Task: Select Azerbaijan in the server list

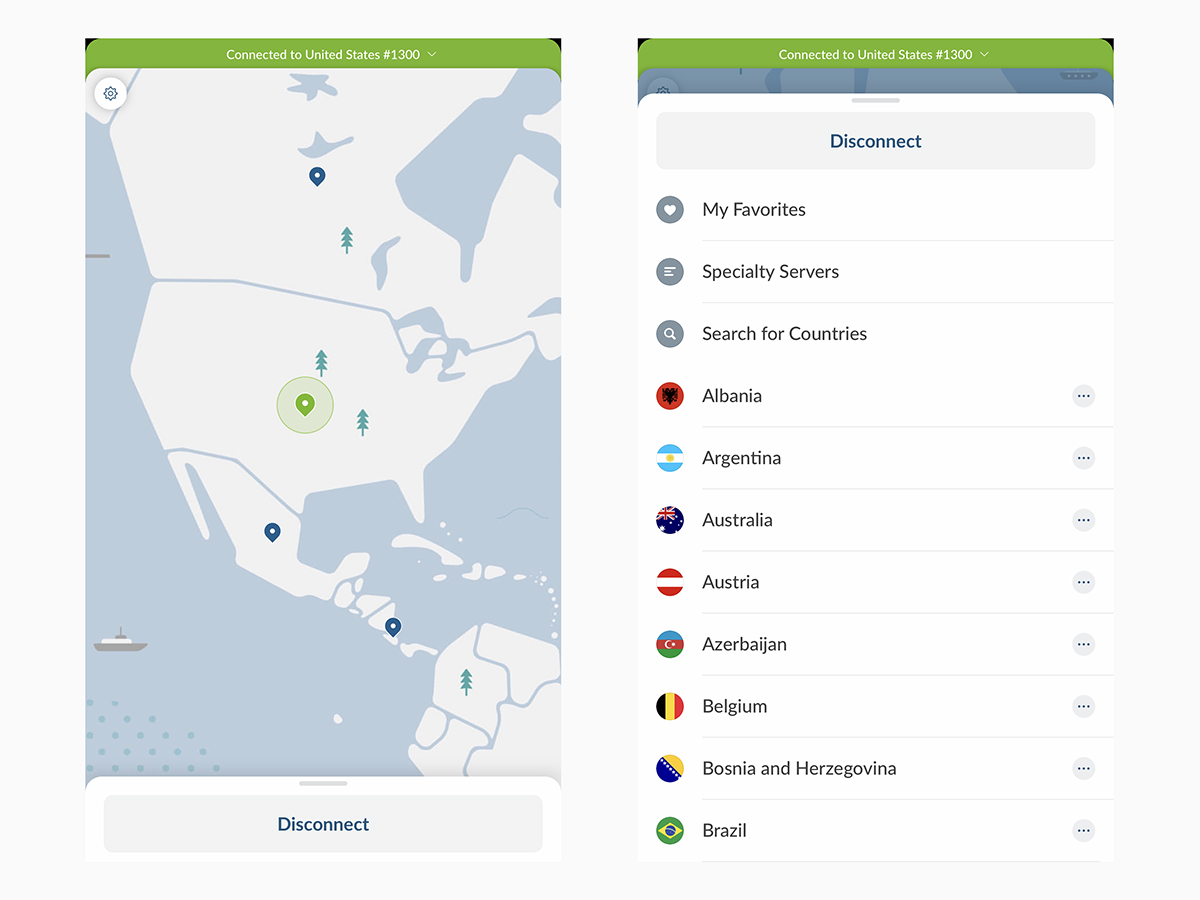Action: (x=744, y=644)
